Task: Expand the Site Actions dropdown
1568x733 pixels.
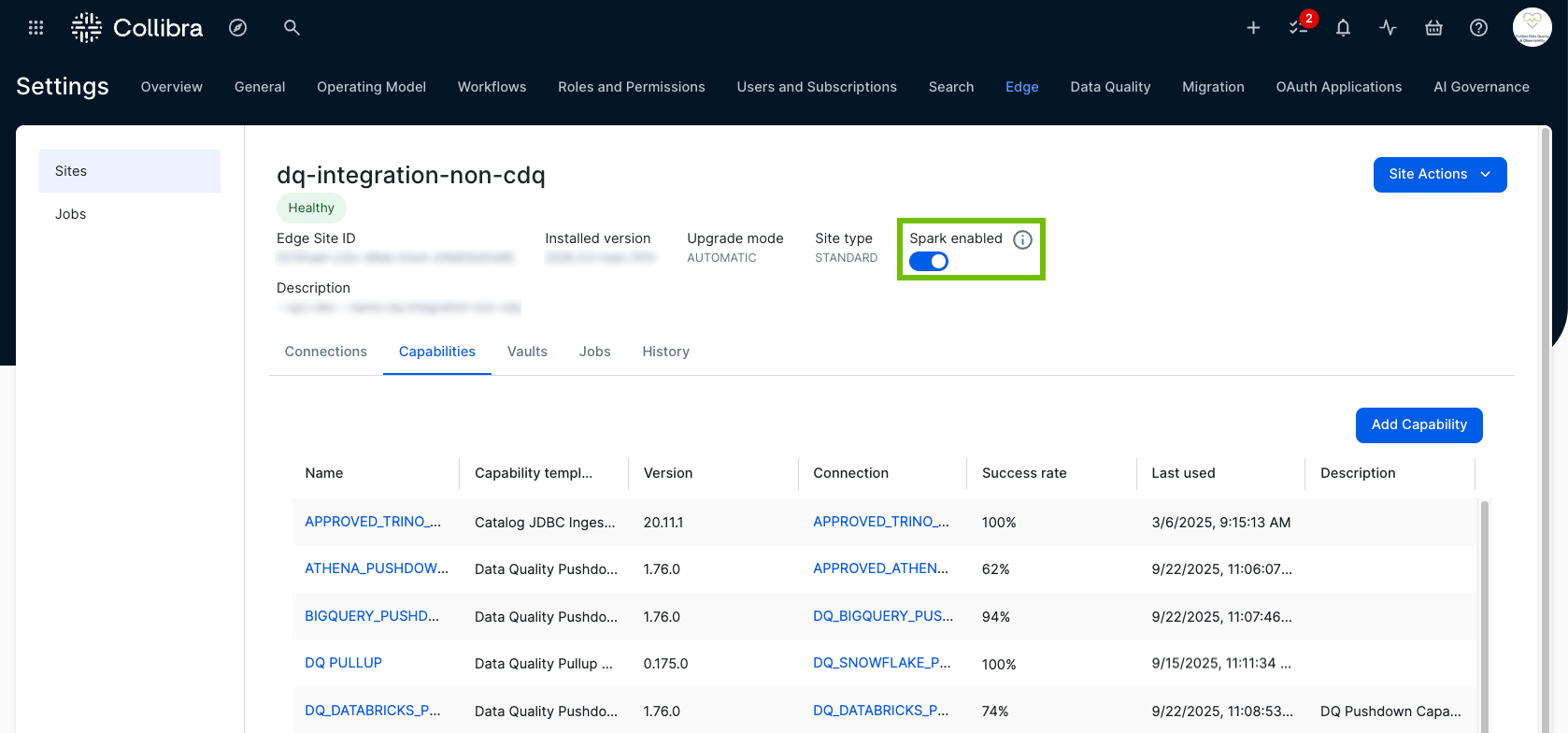Action: click(x=1439, y=175)
